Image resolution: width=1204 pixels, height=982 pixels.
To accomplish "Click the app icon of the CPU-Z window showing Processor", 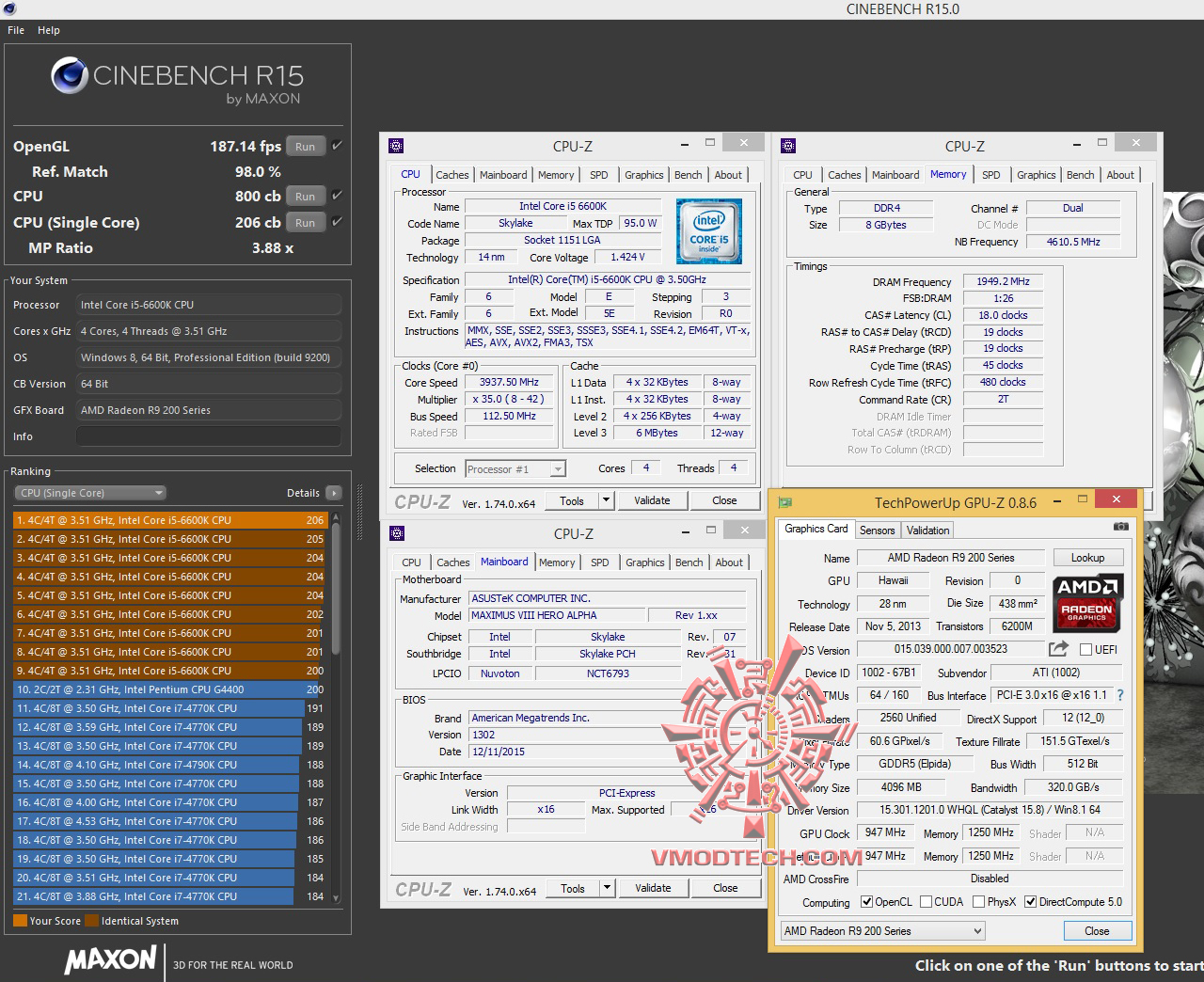I will pyautogui.click(x=396, y=146).
